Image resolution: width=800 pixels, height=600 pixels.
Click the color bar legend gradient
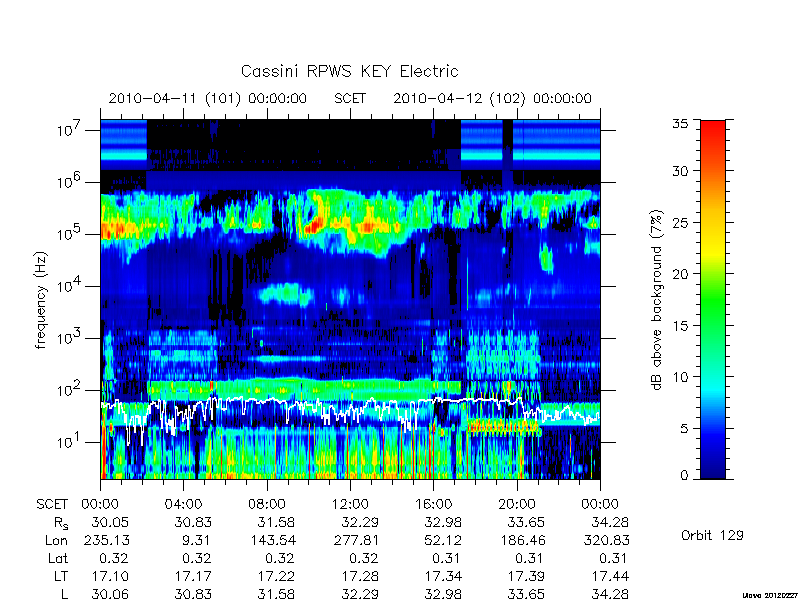click(713, 299)
